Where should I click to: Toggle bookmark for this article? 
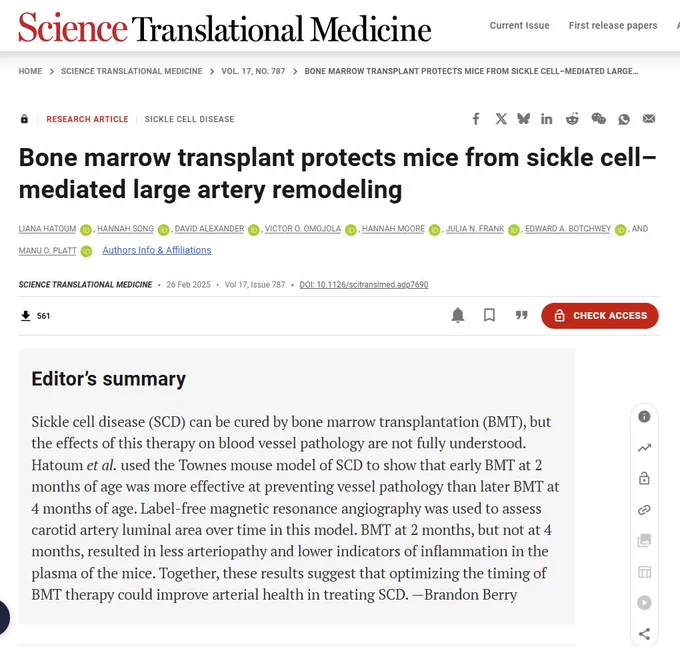(489, 315)
